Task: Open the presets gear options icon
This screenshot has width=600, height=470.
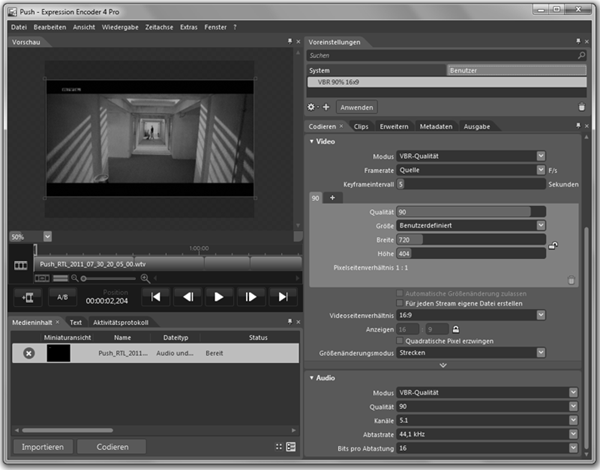Action: click(x=311, y=107)
